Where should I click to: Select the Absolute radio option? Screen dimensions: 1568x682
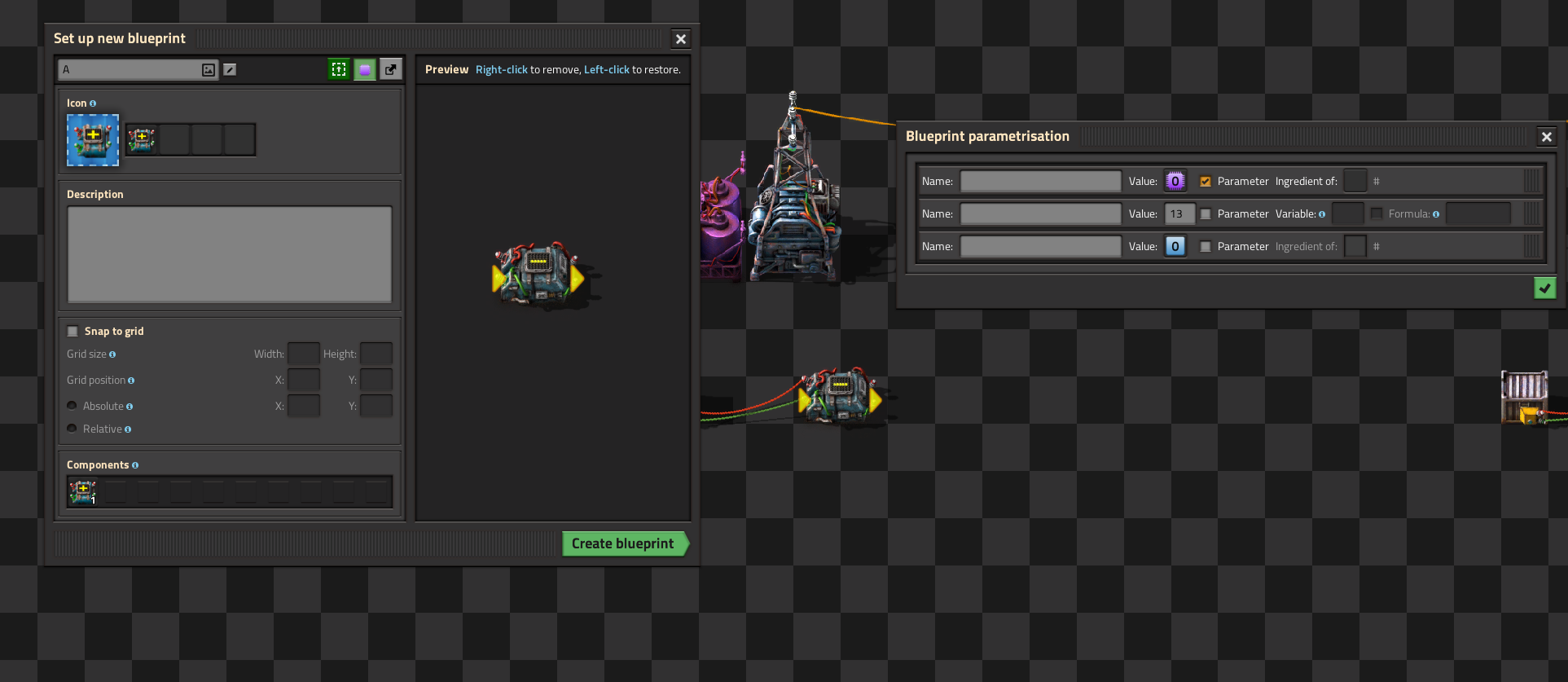(72, 406)
